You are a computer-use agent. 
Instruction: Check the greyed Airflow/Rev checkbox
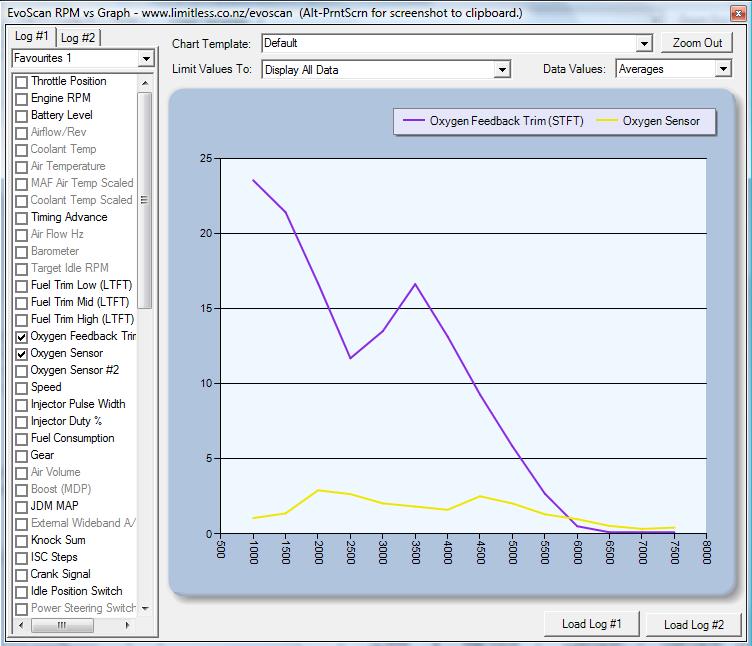point(21,133)
